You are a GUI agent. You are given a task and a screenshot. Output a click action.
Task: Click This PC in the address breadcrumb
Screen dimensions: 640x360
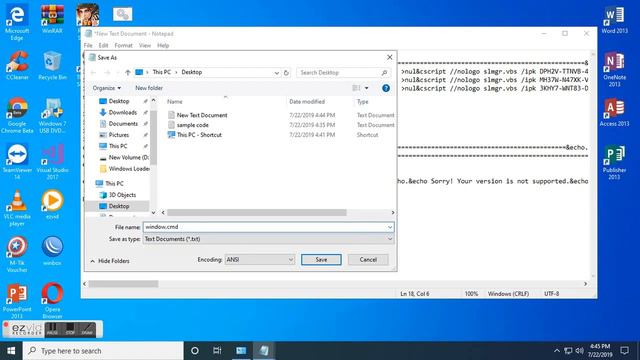(162, 72)
